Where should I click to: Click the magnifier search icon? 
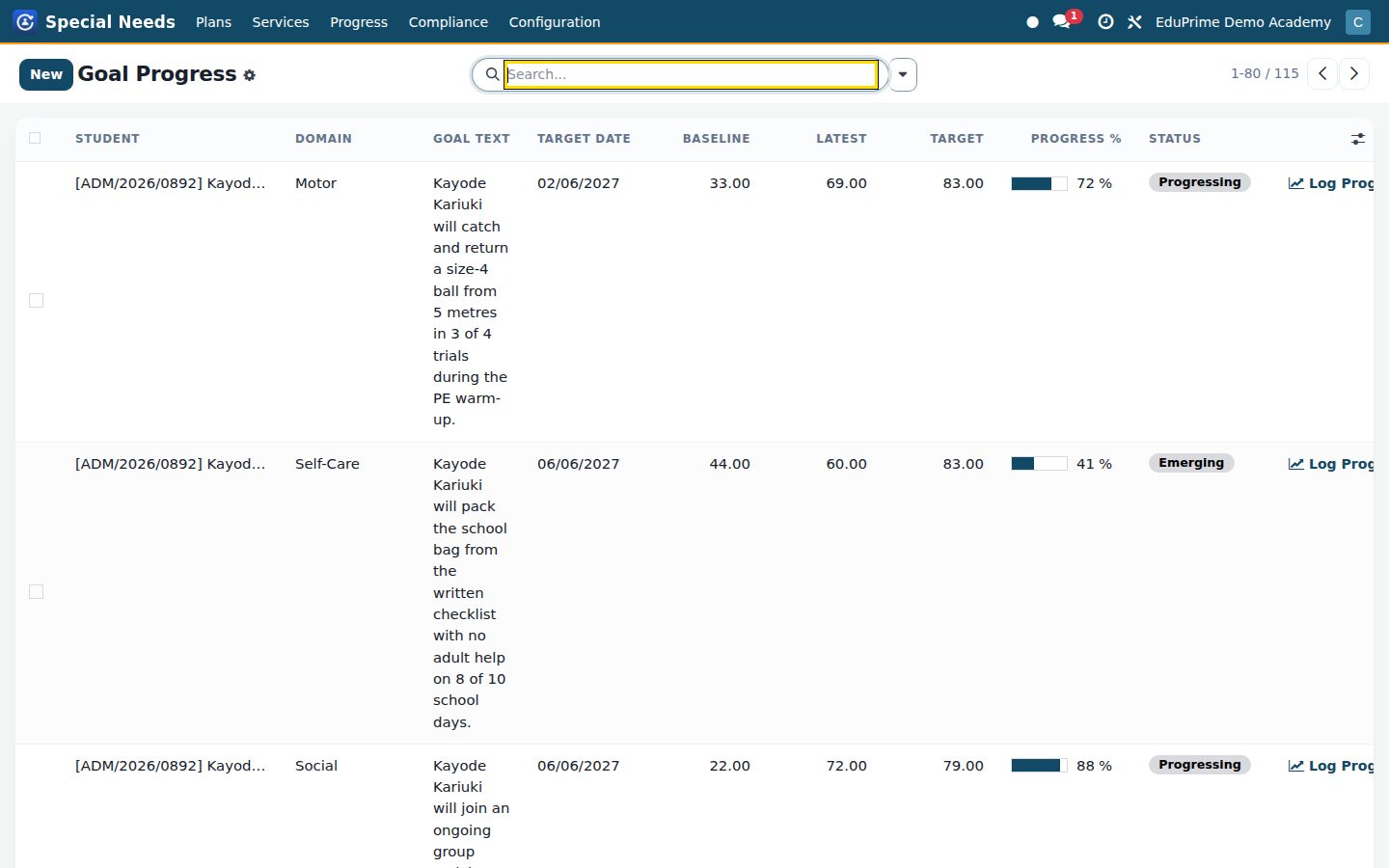click(492, 74)
